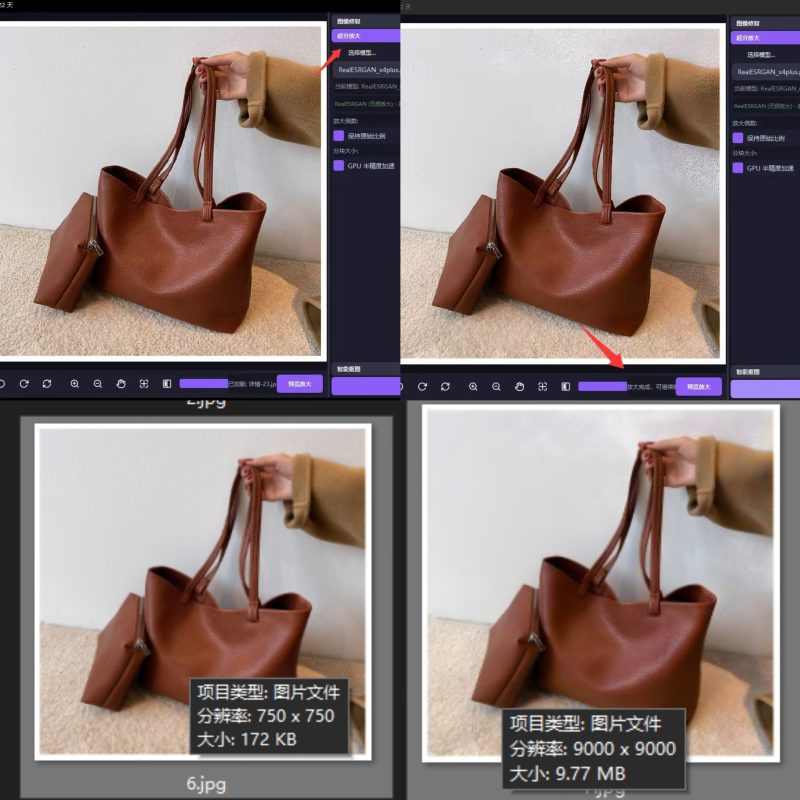The width and height of the screenshot is (800, 800).
Task: Zoom in on image in left window
Action: tap(74, 384)
